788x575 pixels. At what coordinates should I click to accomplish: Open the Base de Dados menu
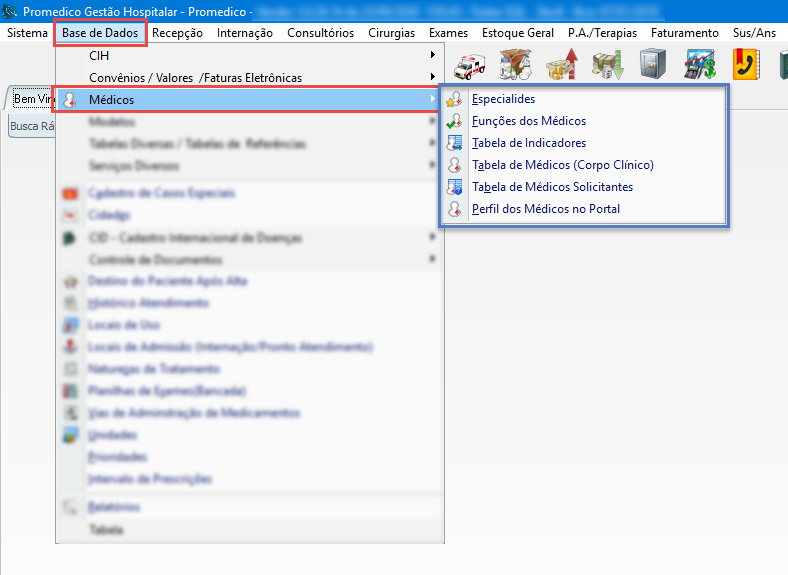point(100,33)
